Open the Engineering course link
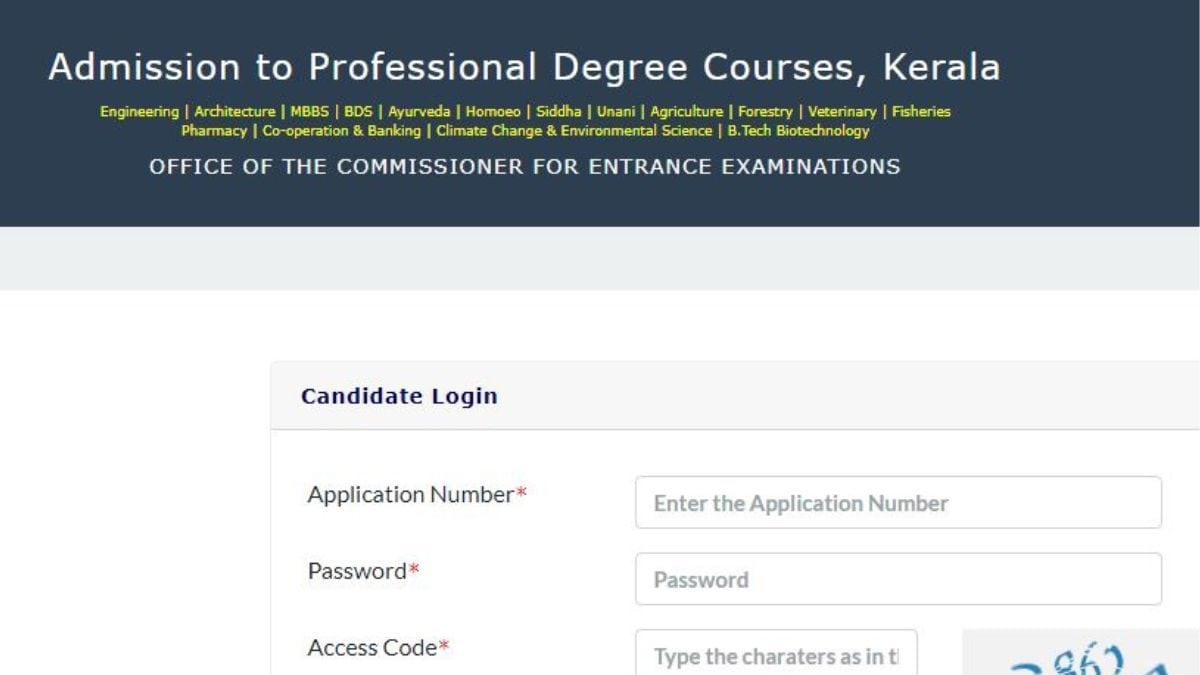1200x675 pixels. point(139,111)
